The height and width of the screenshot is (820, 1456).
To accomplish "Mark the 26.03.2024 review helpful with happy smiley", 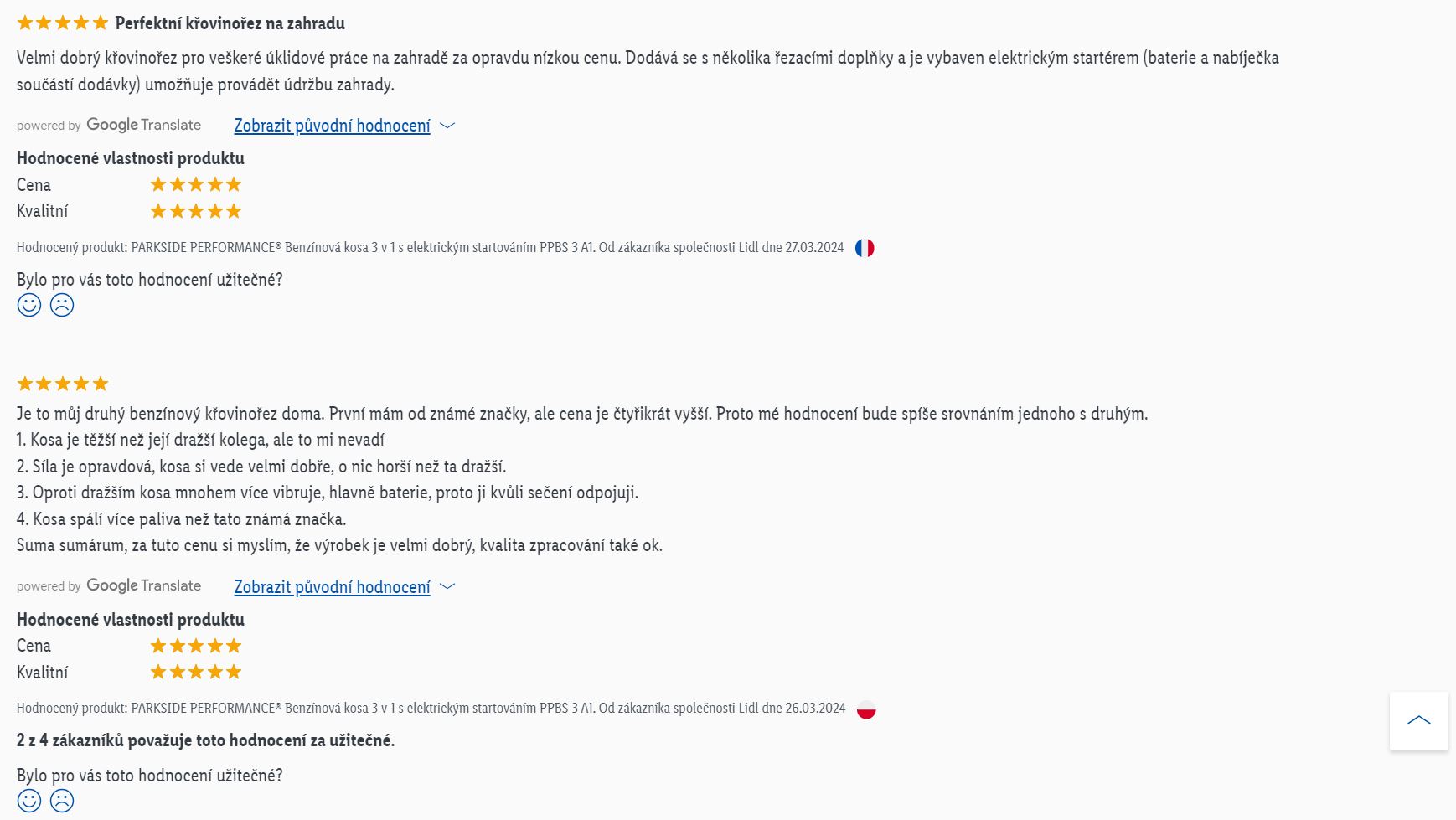I will (x=29, y=801).
